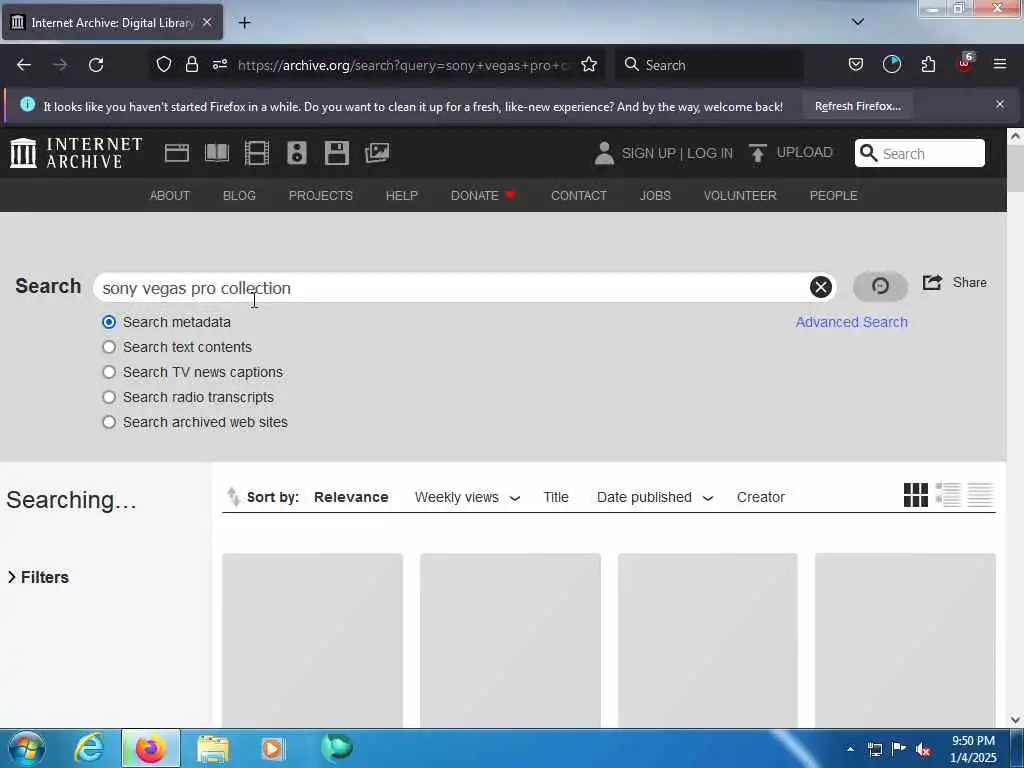Open the Books/Texts icon

click(x=217, y=153)
